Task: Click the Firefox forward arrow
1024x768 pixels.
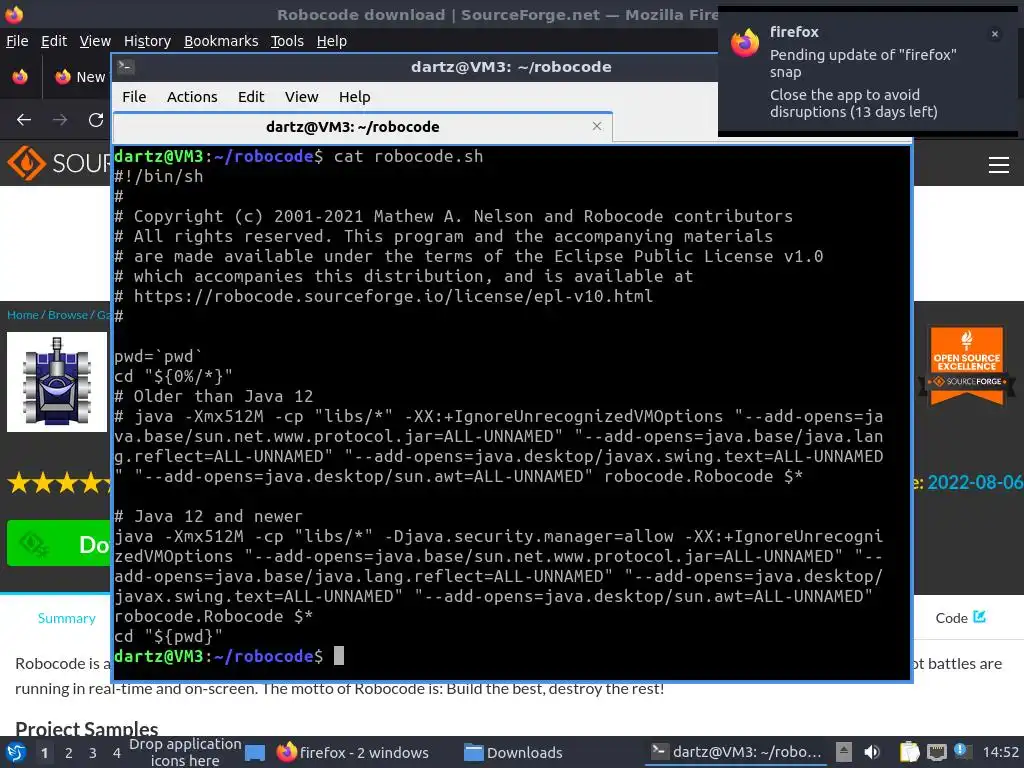Action: click(x=60, y=120)
